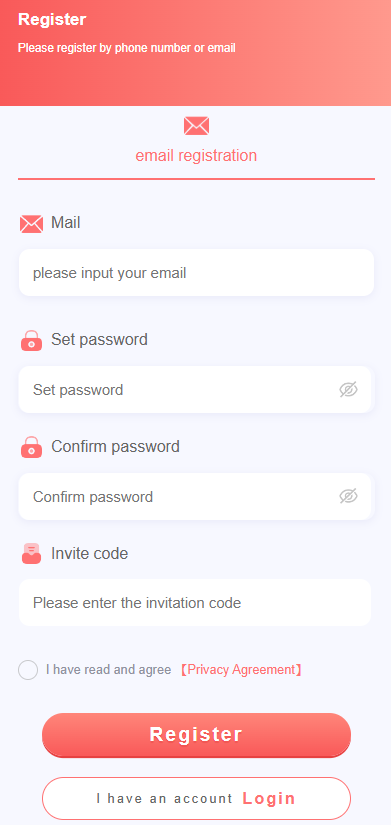The image size is (391, 825).
Task: Show password in Set password field
Action: 348,389
